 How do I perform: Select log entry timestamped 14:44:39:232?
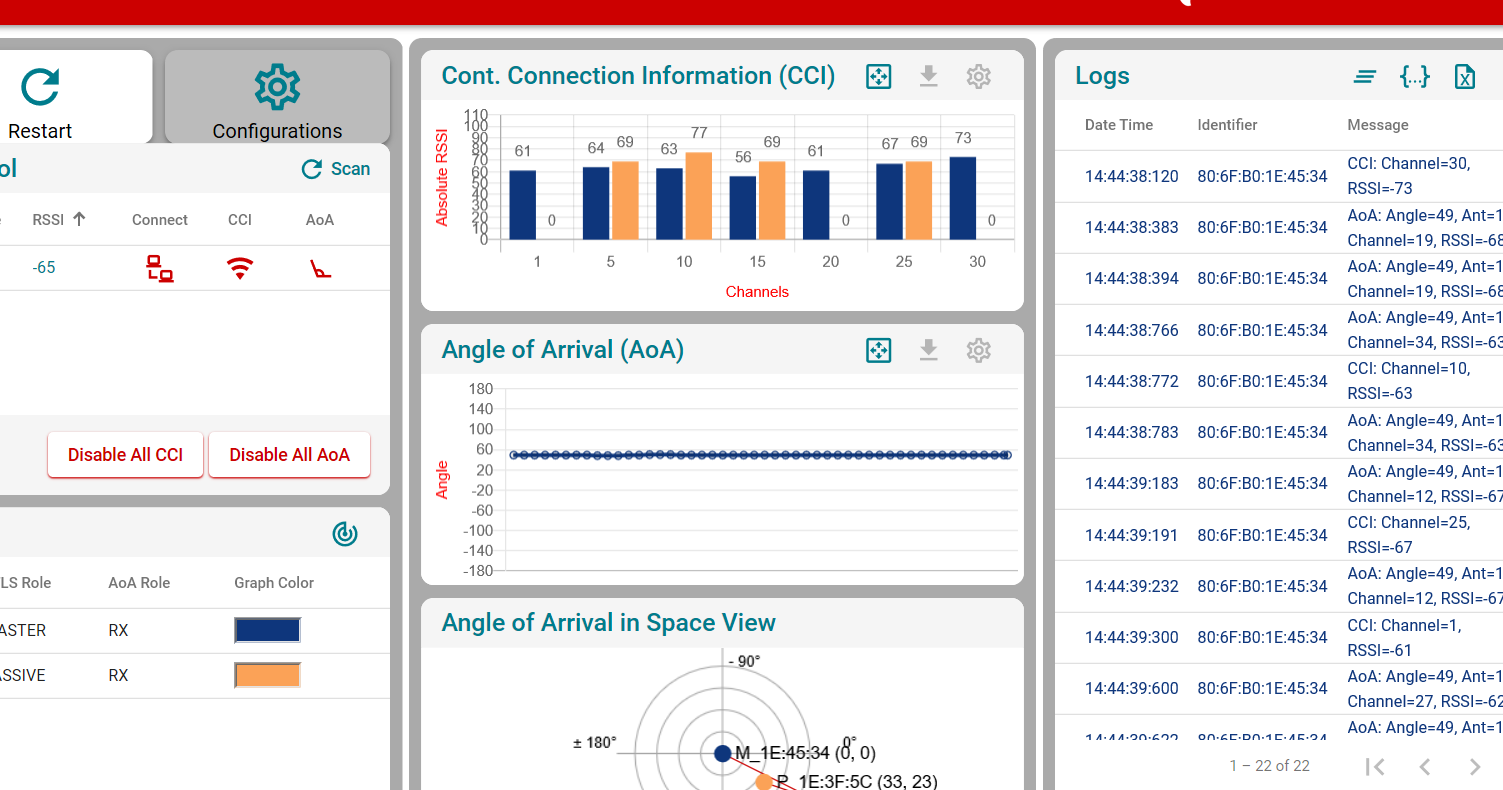click(x=1132, y=586)
